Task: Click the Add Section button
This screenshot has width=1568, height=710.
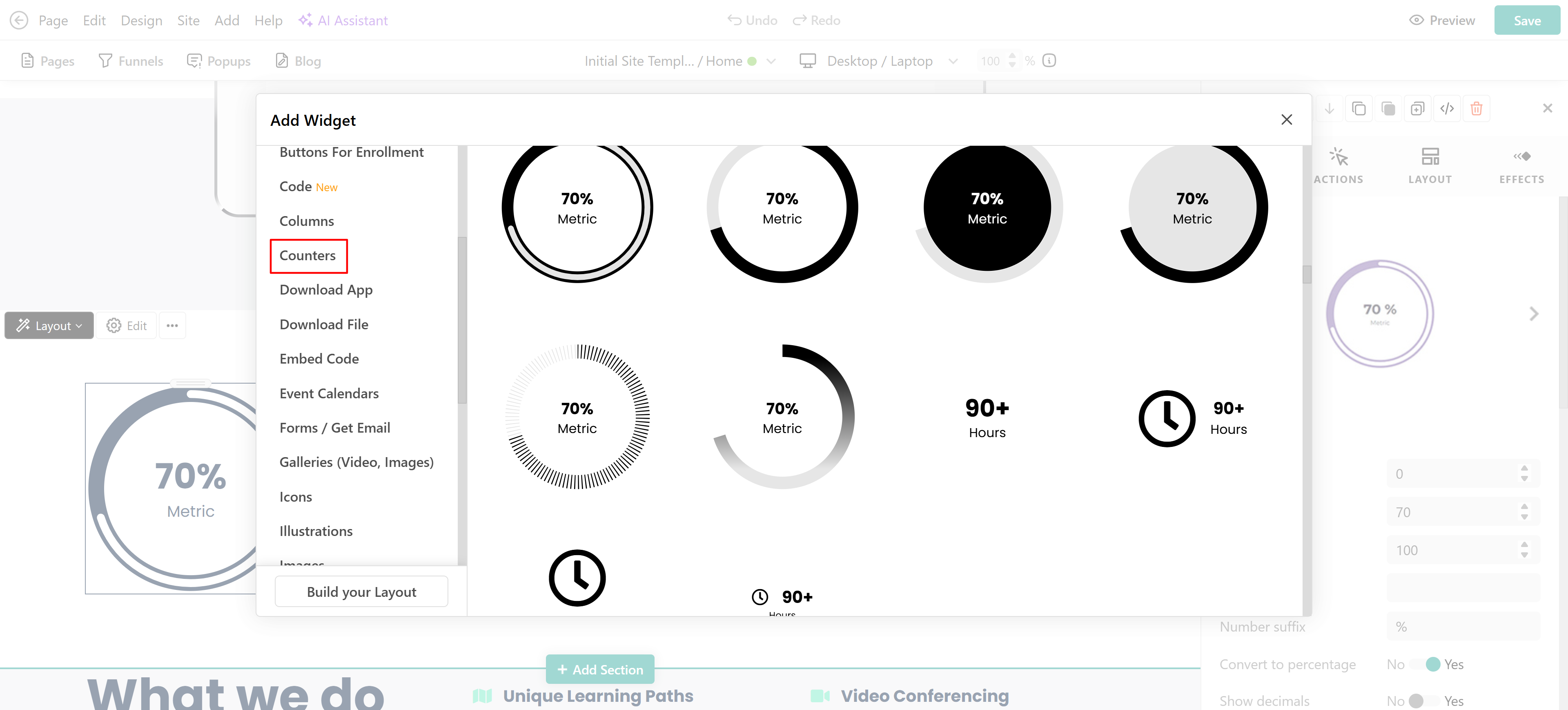Action: click(599, 669)
